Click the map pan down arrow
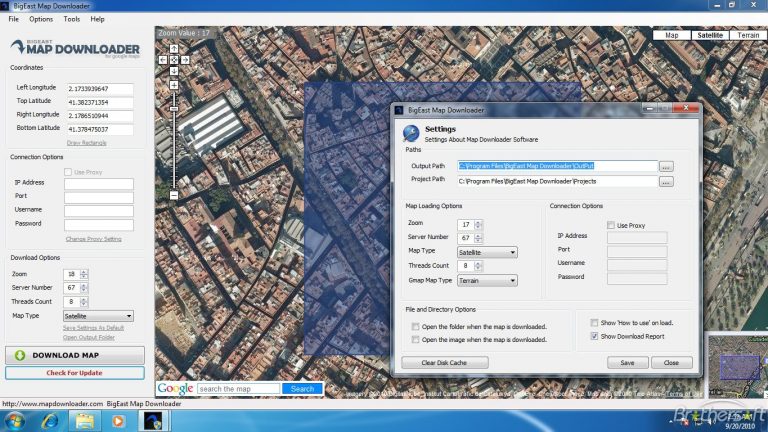 click(174, 70)
